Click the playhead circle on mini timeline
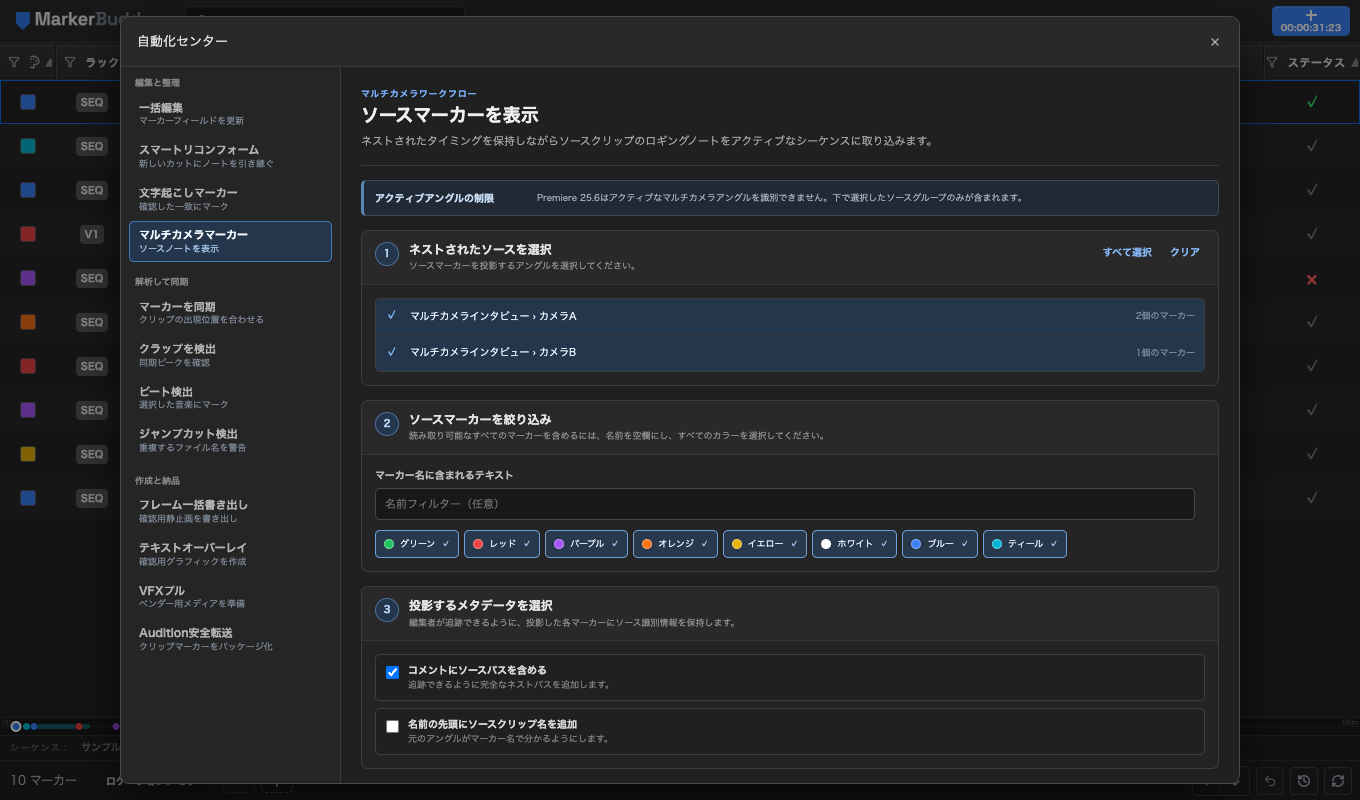The width and height of the screenshot is (1360, 800). tap(16, 726)
